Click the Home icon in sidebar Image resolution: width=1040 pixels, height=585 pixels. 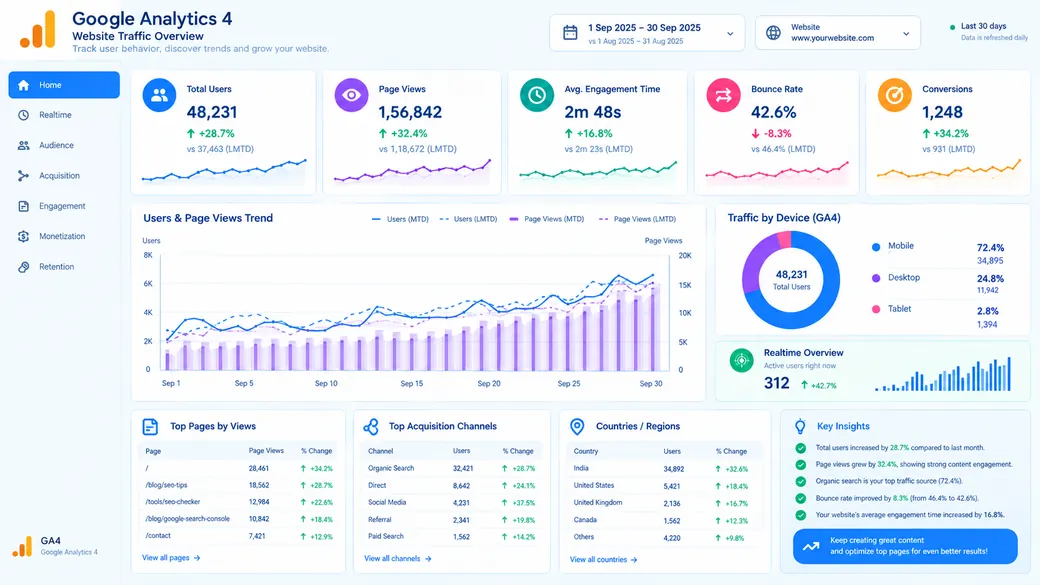[23, 85]
